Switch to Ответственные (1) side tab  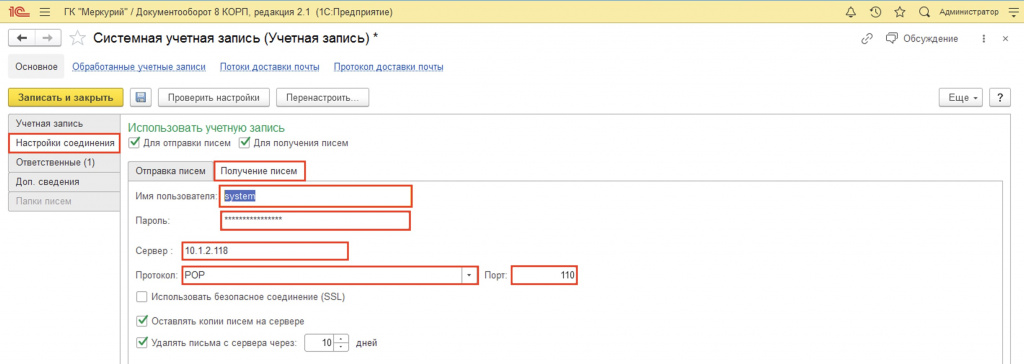tap(64, 162)
